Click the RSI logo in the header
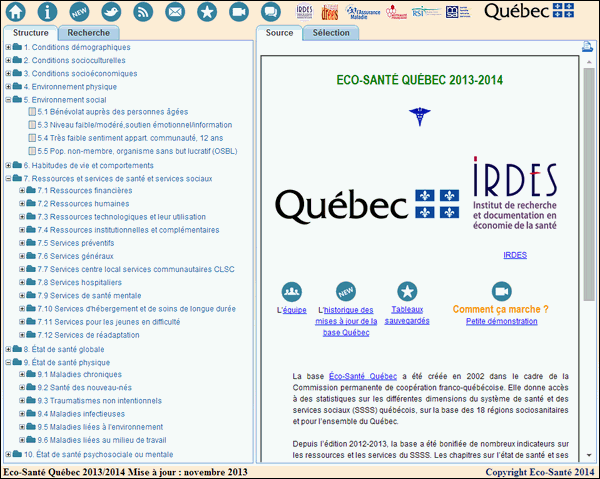600x479 pixels. pyautogui.click(x=427, y=12)
